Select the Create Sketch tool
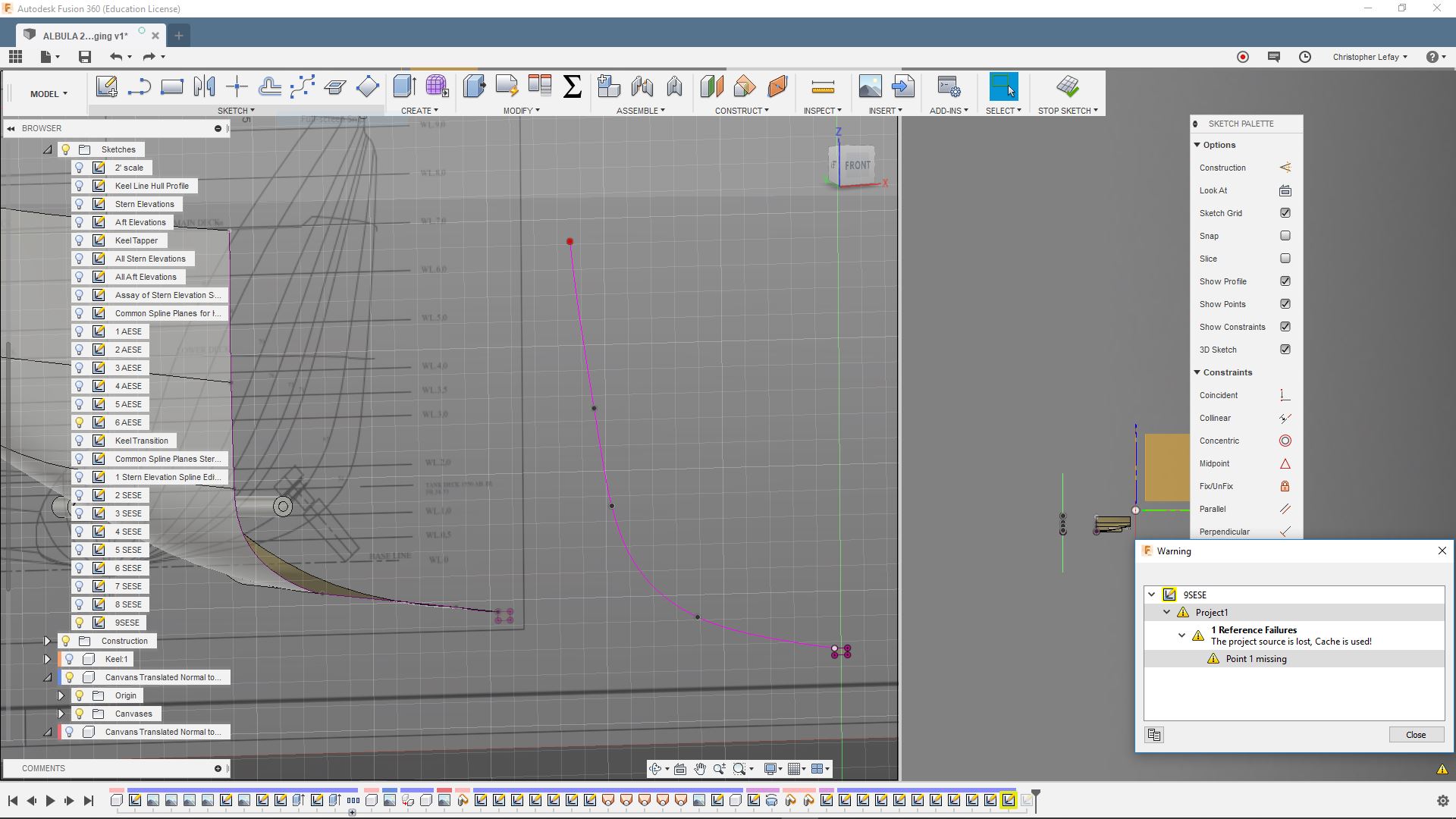The image size is (1456, 819). [x=106, y=86]
